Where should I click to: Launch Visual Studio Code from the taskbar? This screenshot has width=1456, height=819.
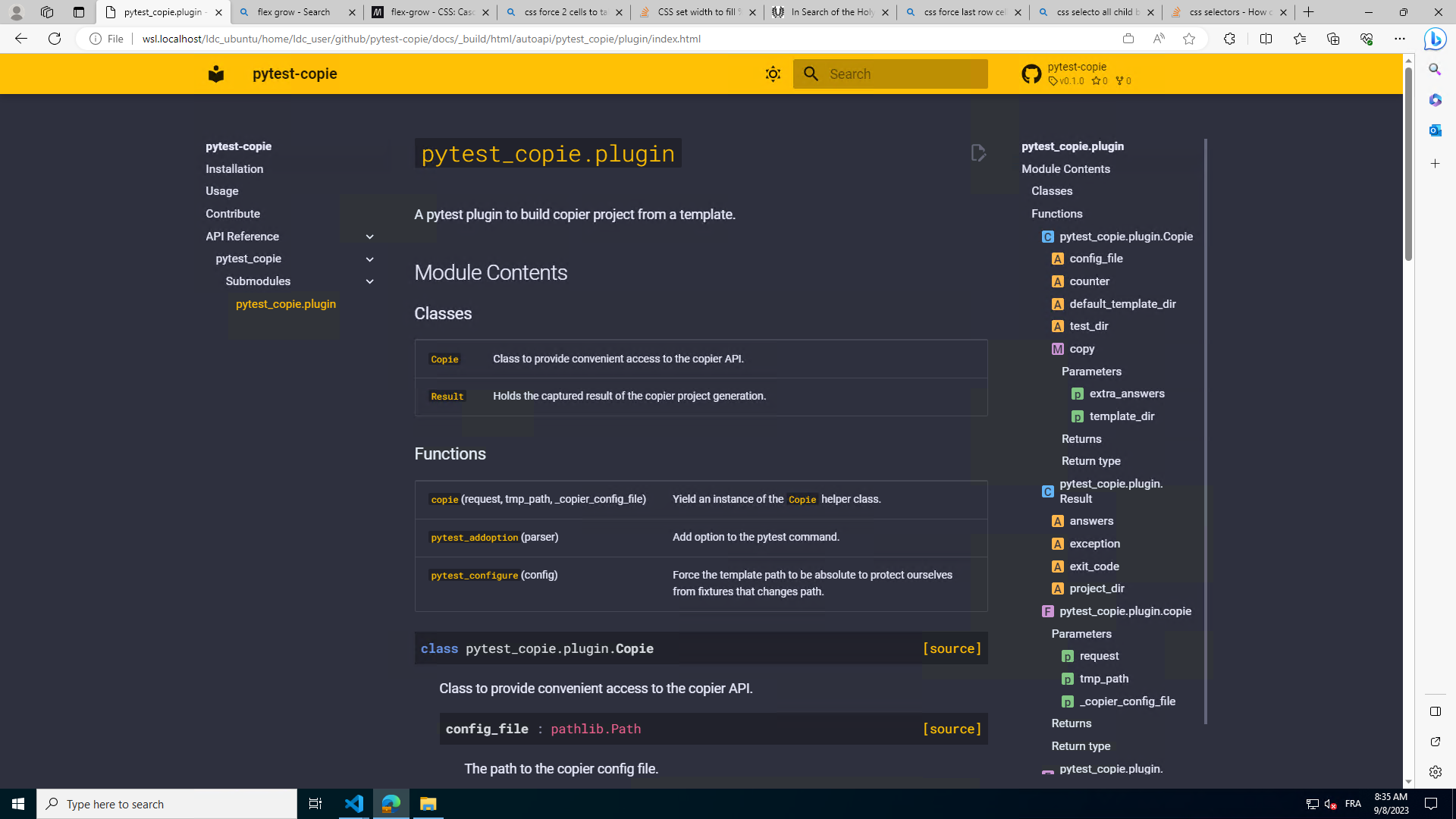pyautogui.click(x=353, y=803)
